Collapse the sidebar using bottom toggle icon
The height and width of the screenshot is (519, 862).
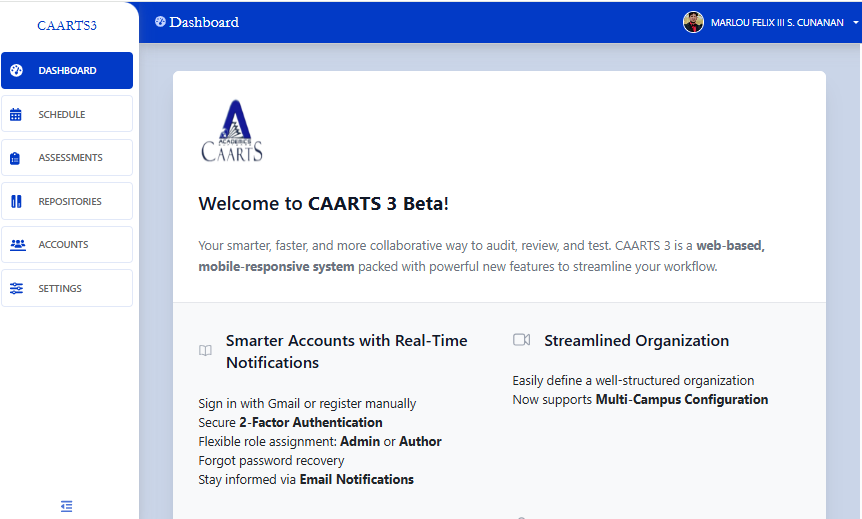click(67, 506)
